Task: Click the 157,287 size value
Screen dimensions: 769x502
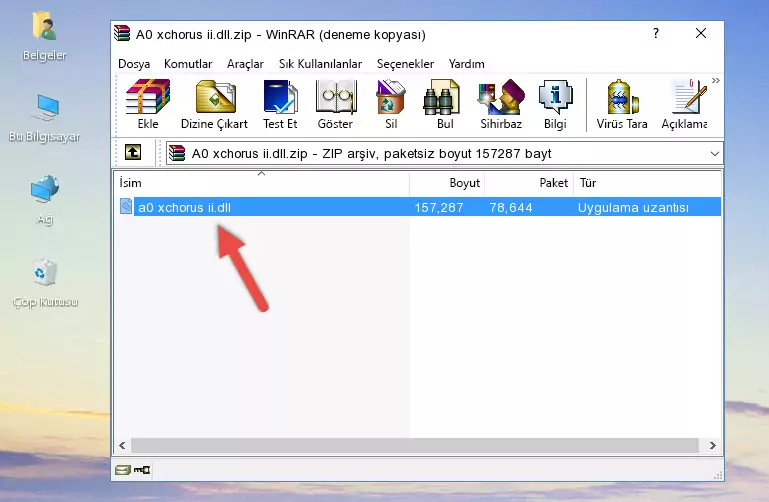Action: [x=438, y=207]
